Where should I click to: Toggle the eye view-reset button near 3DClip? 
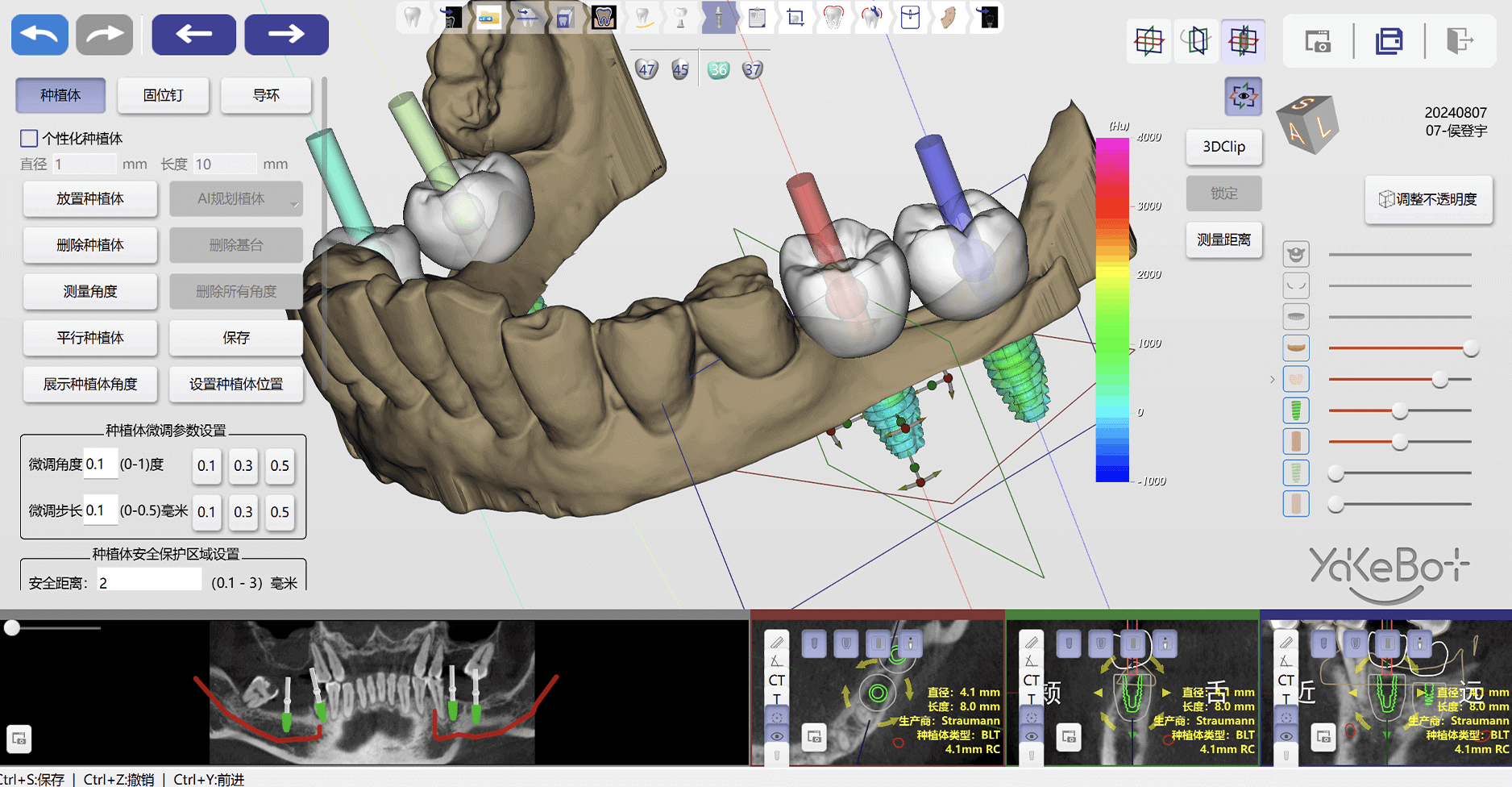[1243, 97]
